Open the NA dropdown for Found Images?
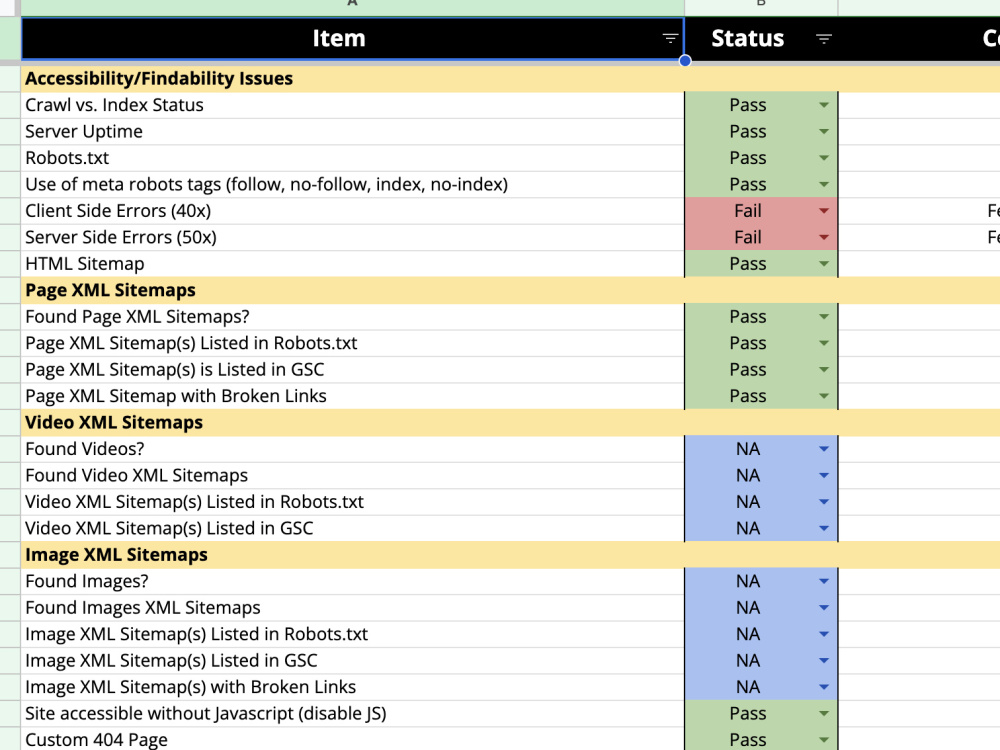This screenshot has height=750, width=1000. click(x=823, y=582)
